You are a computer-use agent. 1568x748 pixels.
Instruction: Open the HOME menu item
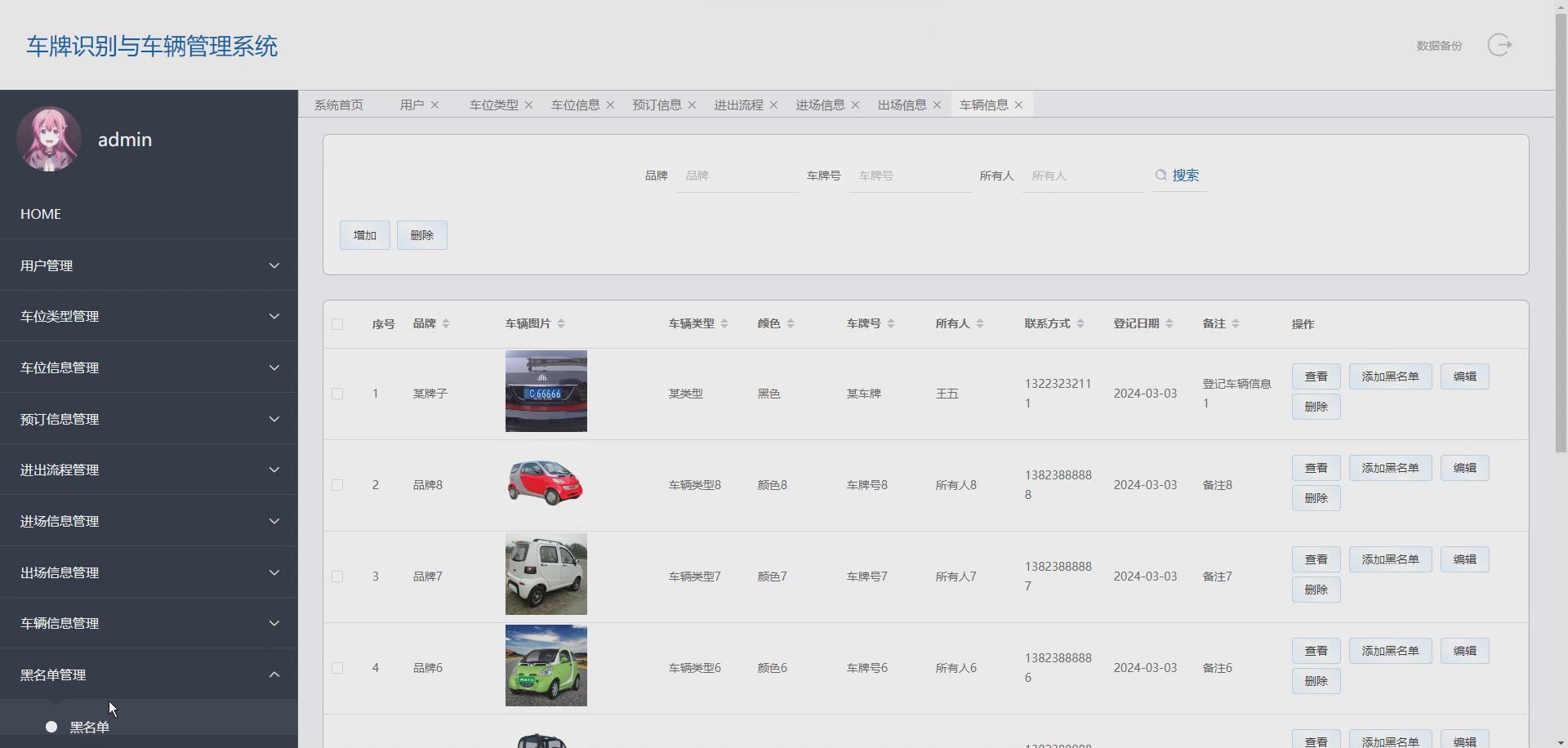pyautogui.click(x=149, y=214)
